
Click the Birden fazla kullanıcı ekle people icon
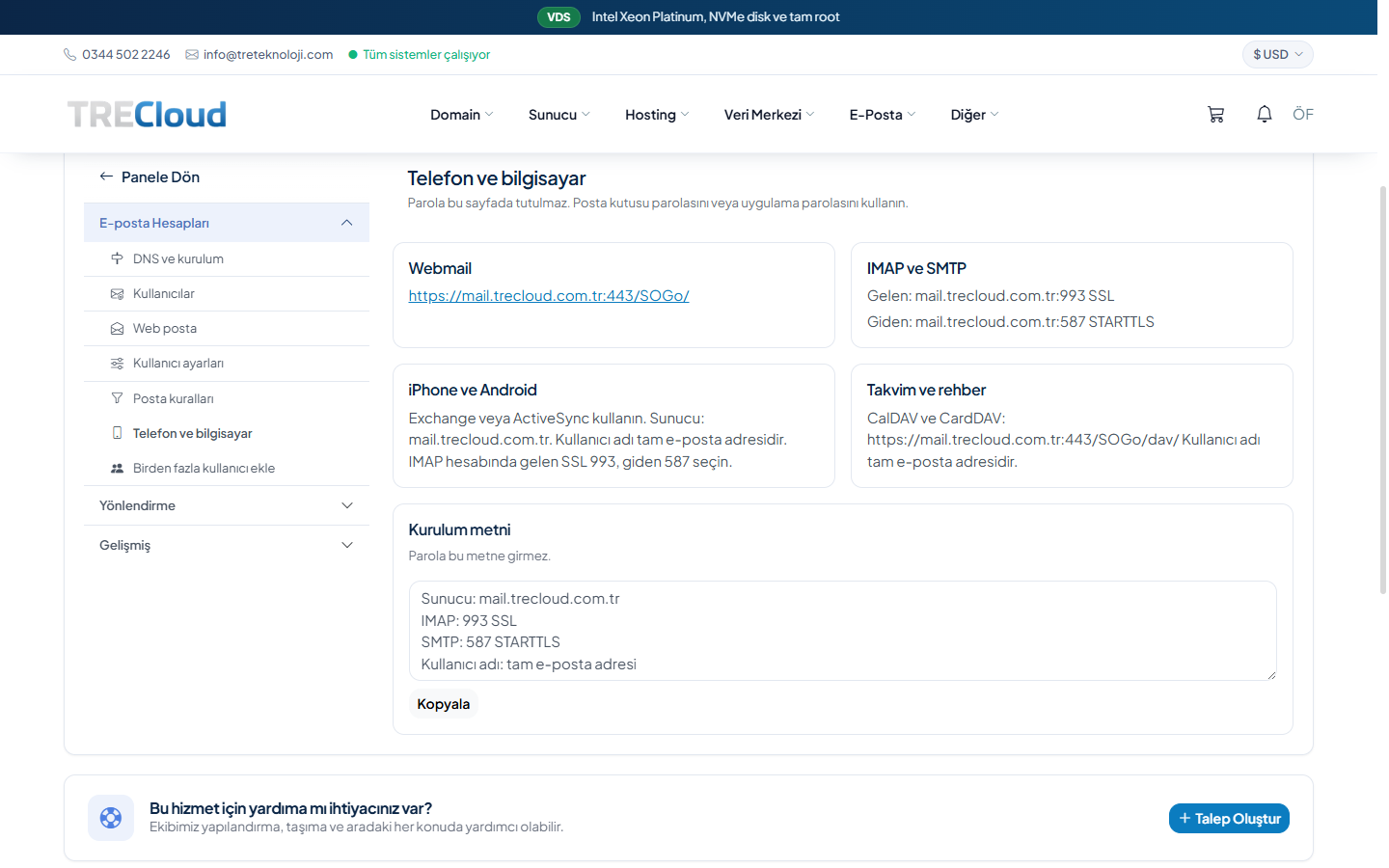pyautogui.click(x=117, y=468)
